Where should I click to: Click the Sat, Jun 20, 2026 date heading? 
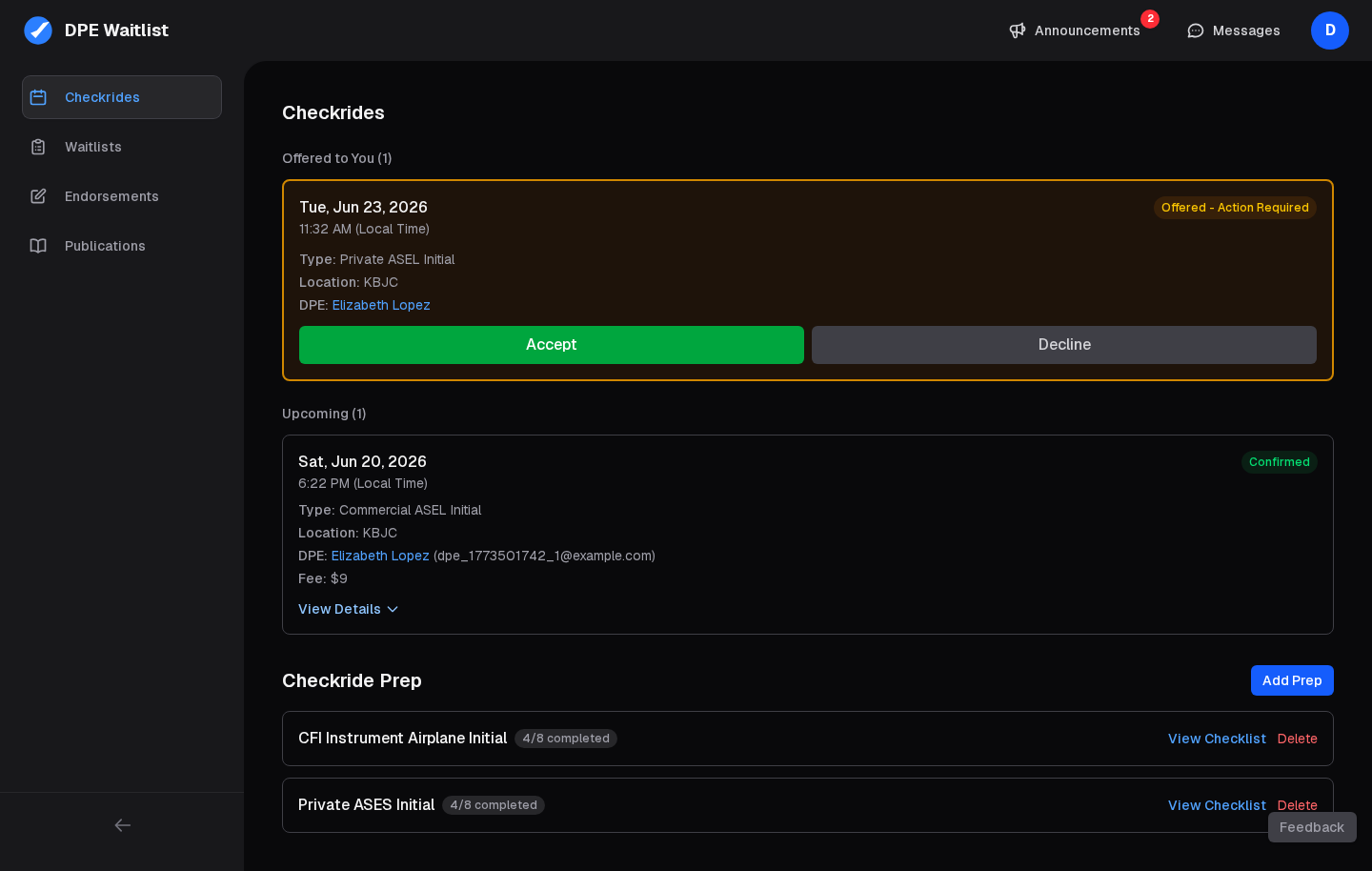click(x=362, y=461)
